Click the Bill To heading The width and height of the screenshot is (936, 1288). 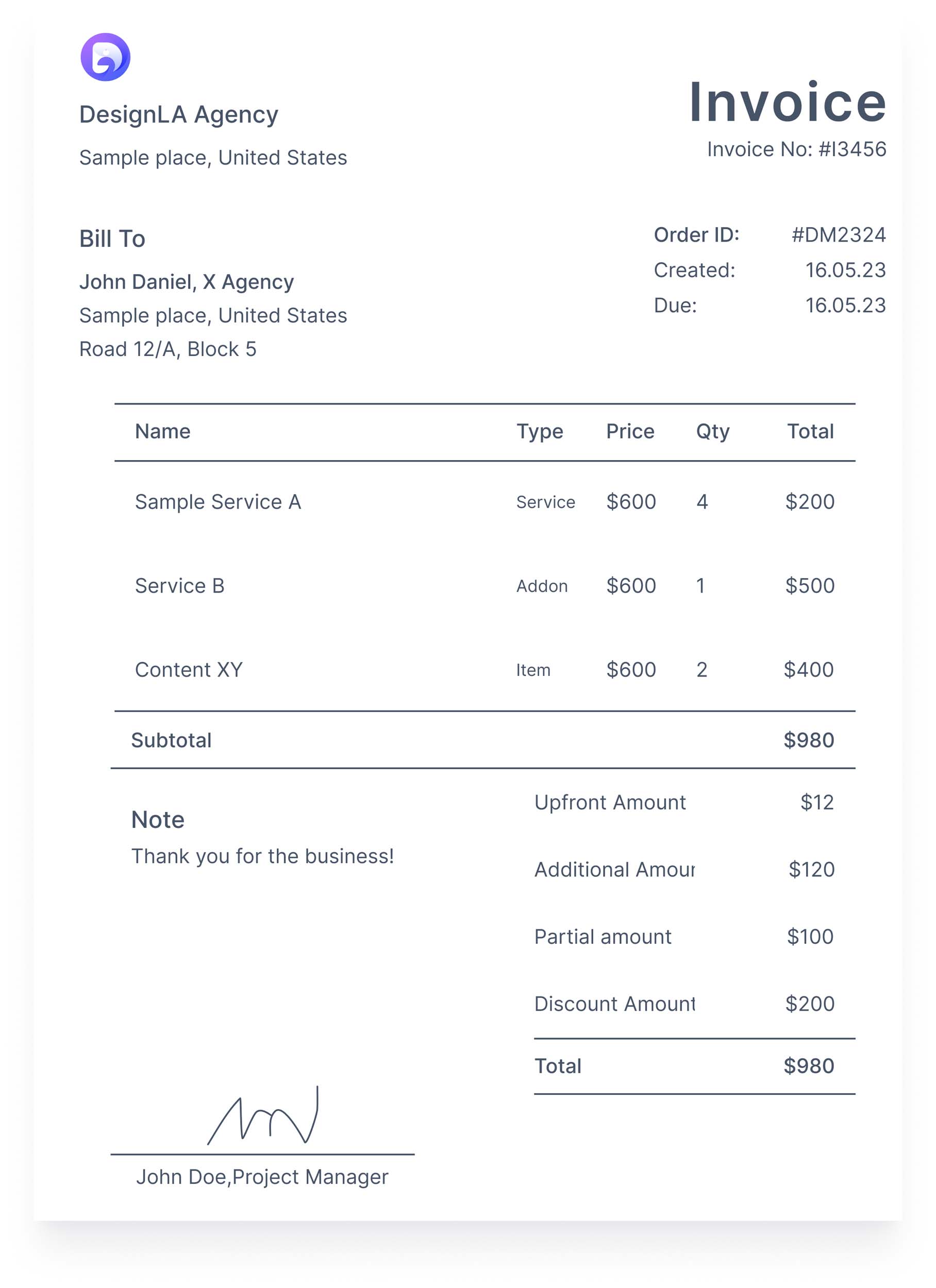[x=112, y=239]
